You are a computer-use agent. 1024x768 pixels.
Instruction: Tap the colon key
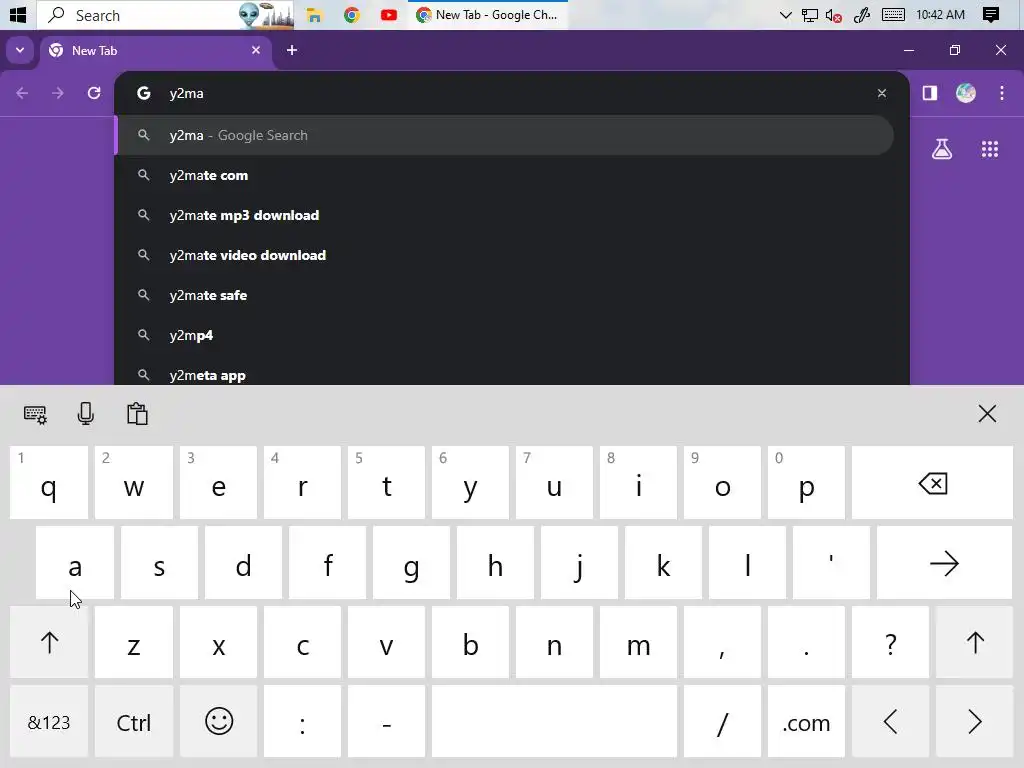(302, 722)
